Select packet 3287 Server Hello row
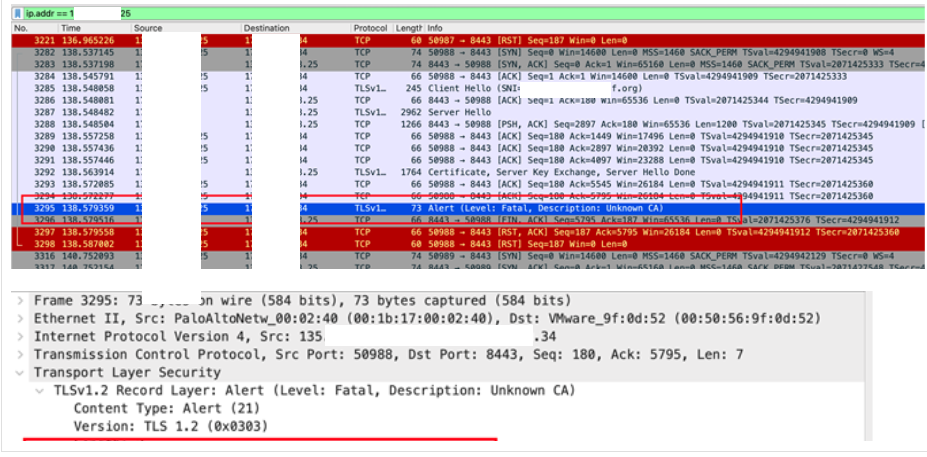The height and width of the screenshot is (457, 927). click(x=468, y=112)
